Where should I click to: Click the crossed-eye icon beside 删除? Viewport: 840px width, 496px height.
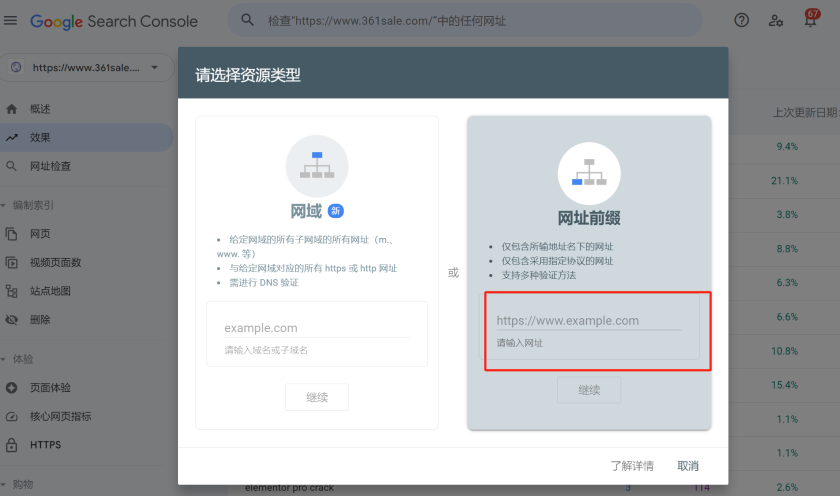click(x=11, y=320)
